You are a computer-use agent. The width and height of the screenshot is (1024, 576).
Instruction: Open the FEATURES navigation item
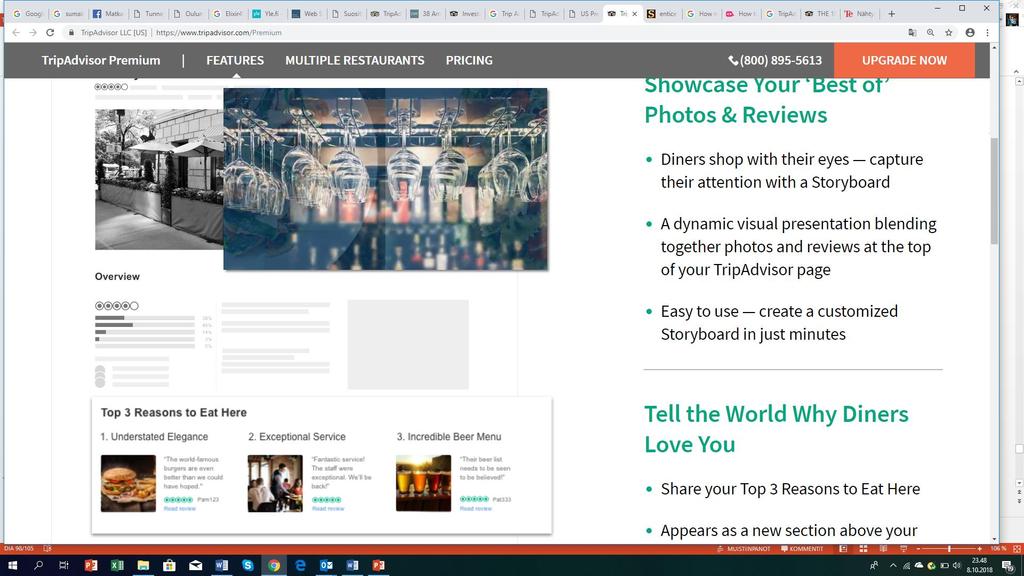(x=235, y=60)
